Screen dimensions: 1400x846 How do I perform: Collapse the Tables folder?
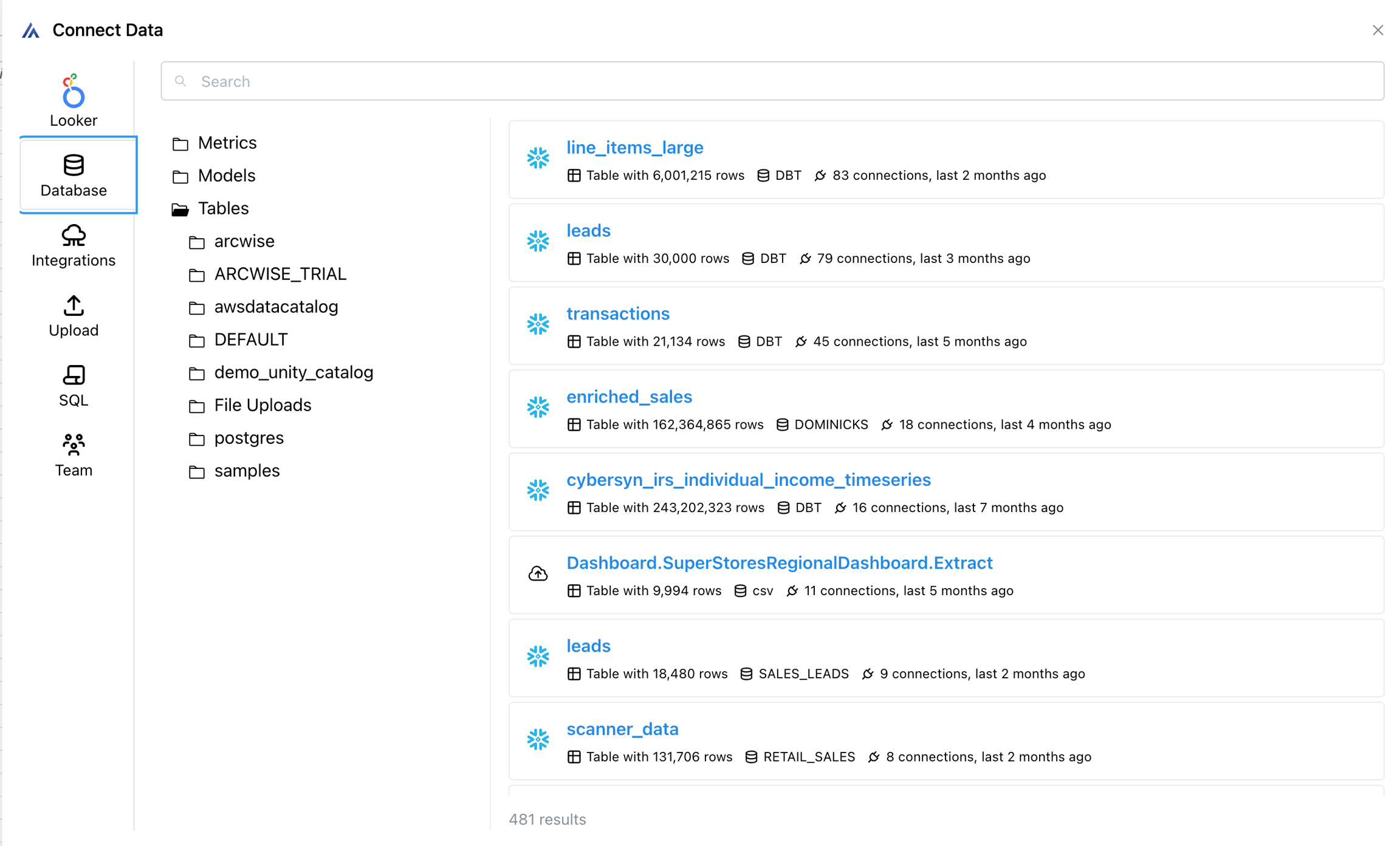click(x=224, y=208)
